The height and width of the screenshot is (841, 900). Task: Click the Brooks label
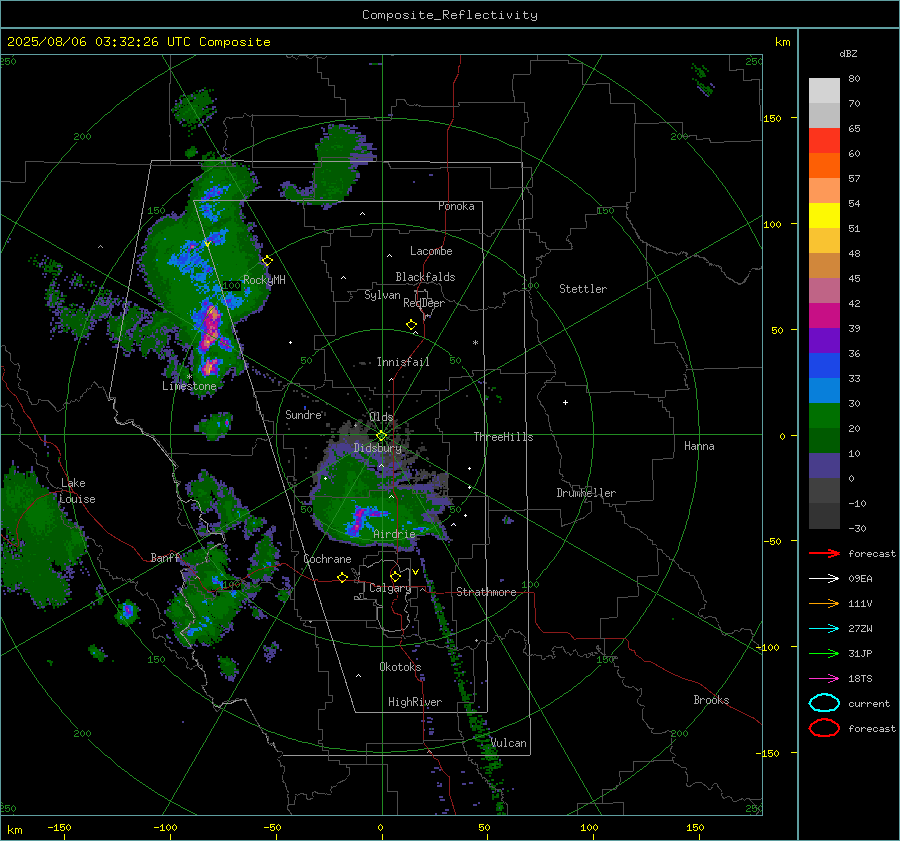pyautogui.click(x=711, y=700)
